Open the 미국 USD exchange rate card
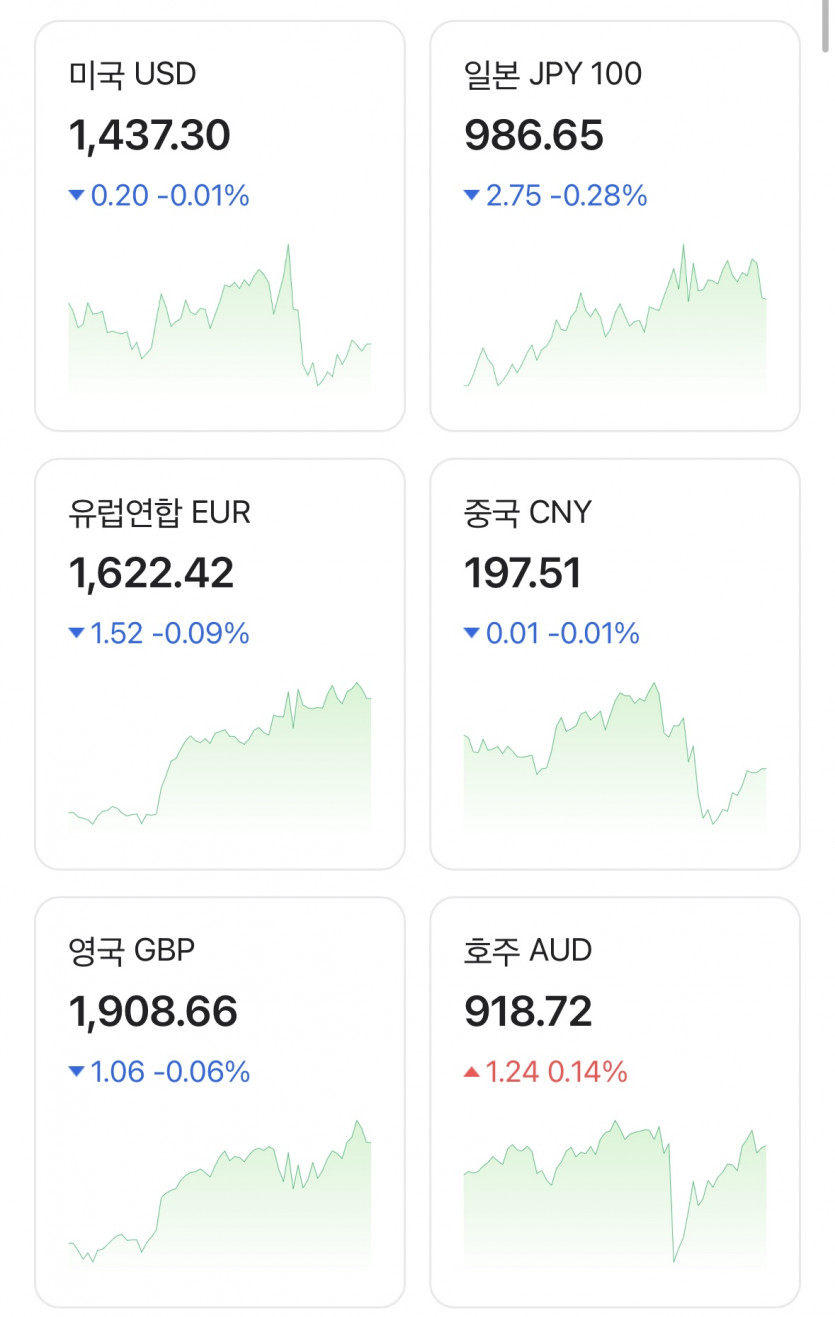The image size is (835, 1317). (220, 226)
